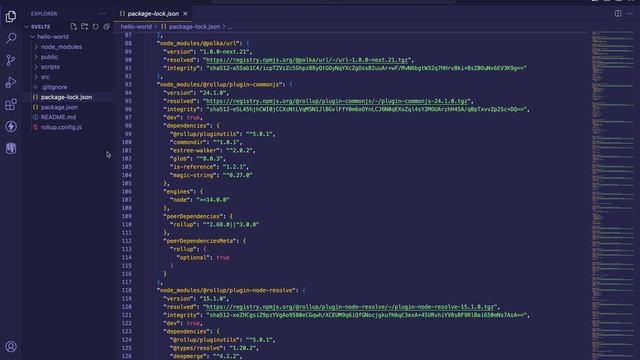This screenshot has height=360, width=640.
Task: Click the "estree-walker" dependency line
Action: tap(213, 151)
